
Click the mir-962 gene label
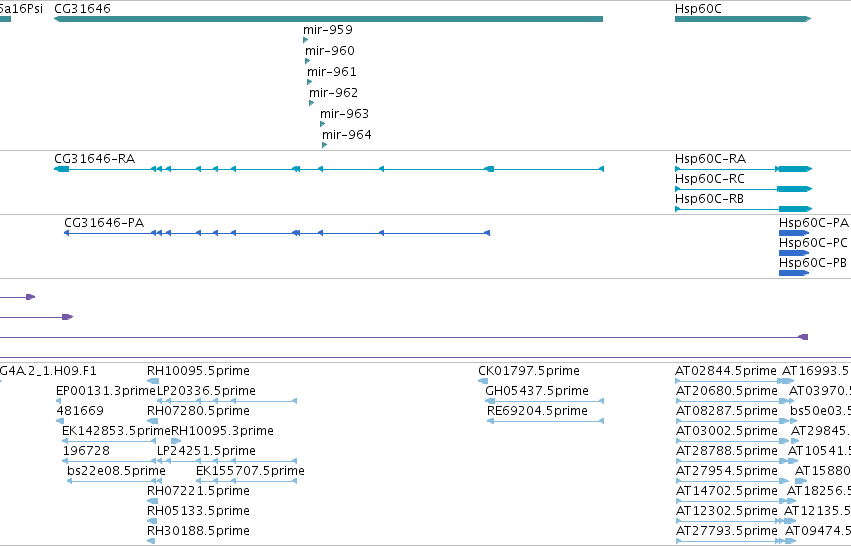(x=334, y=93)
